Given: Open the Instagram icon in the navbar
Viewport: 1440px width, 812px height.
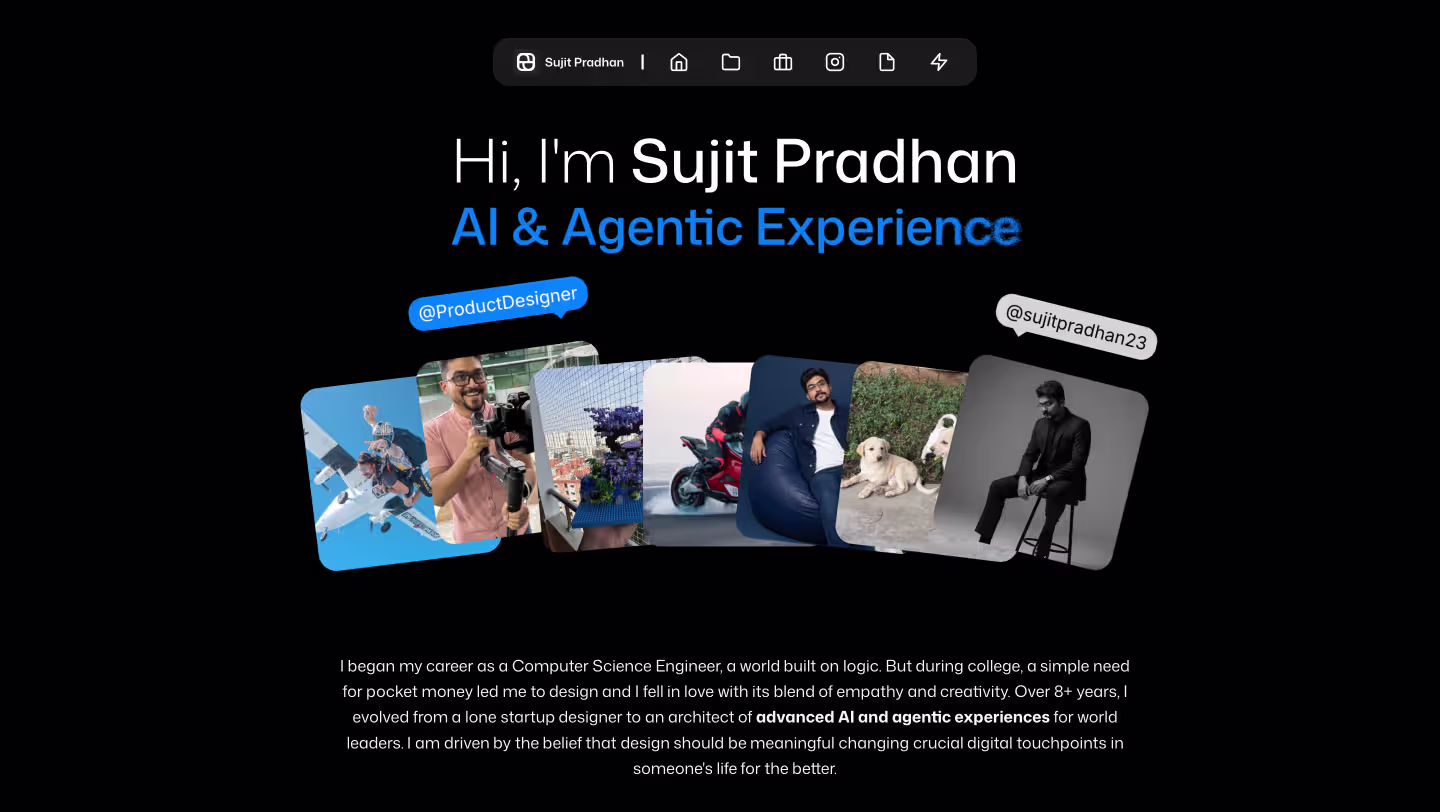Looking at the screenshot, I should click(835, 61).
